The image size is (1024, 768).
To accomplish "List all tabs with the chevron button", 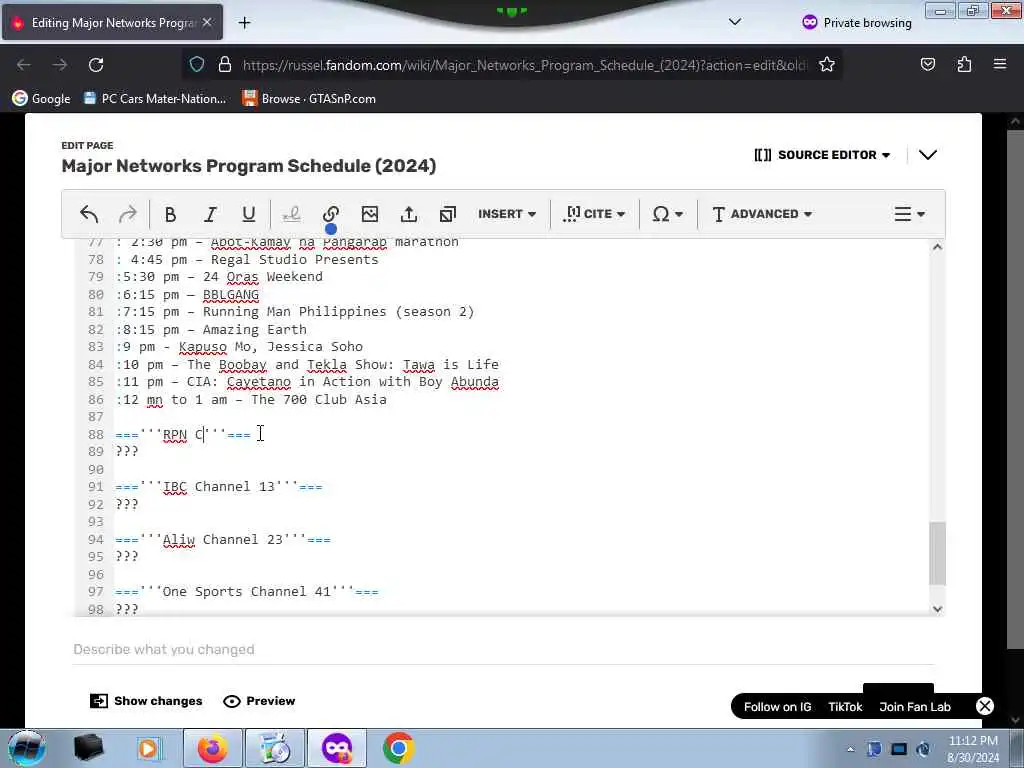I will 735,22.
